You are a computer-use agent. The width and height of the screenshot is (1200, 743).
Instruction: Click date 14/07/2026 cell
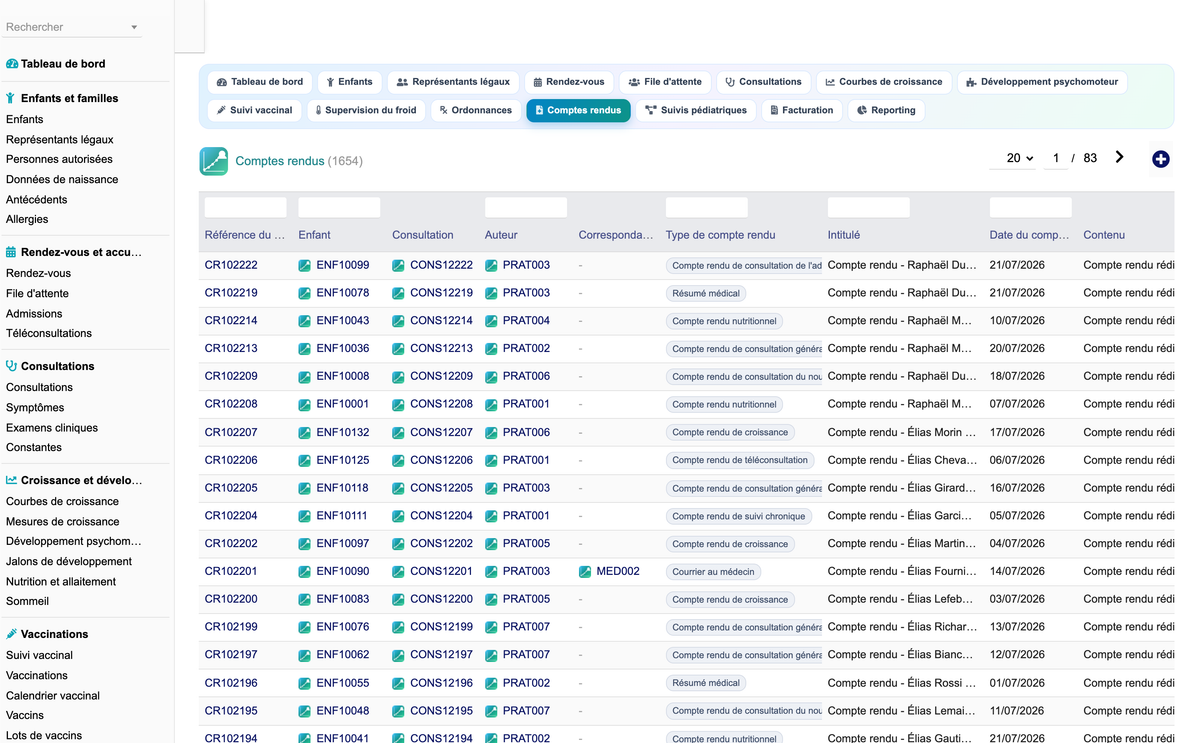[x=1017, y=571]
